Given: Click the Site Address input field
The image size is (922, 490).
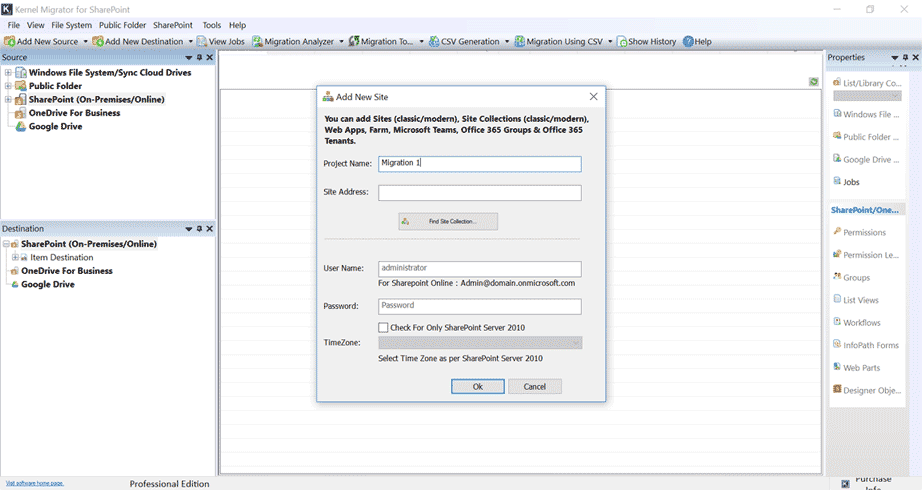Looking at the screenshot, I should [x=480, y=192].
